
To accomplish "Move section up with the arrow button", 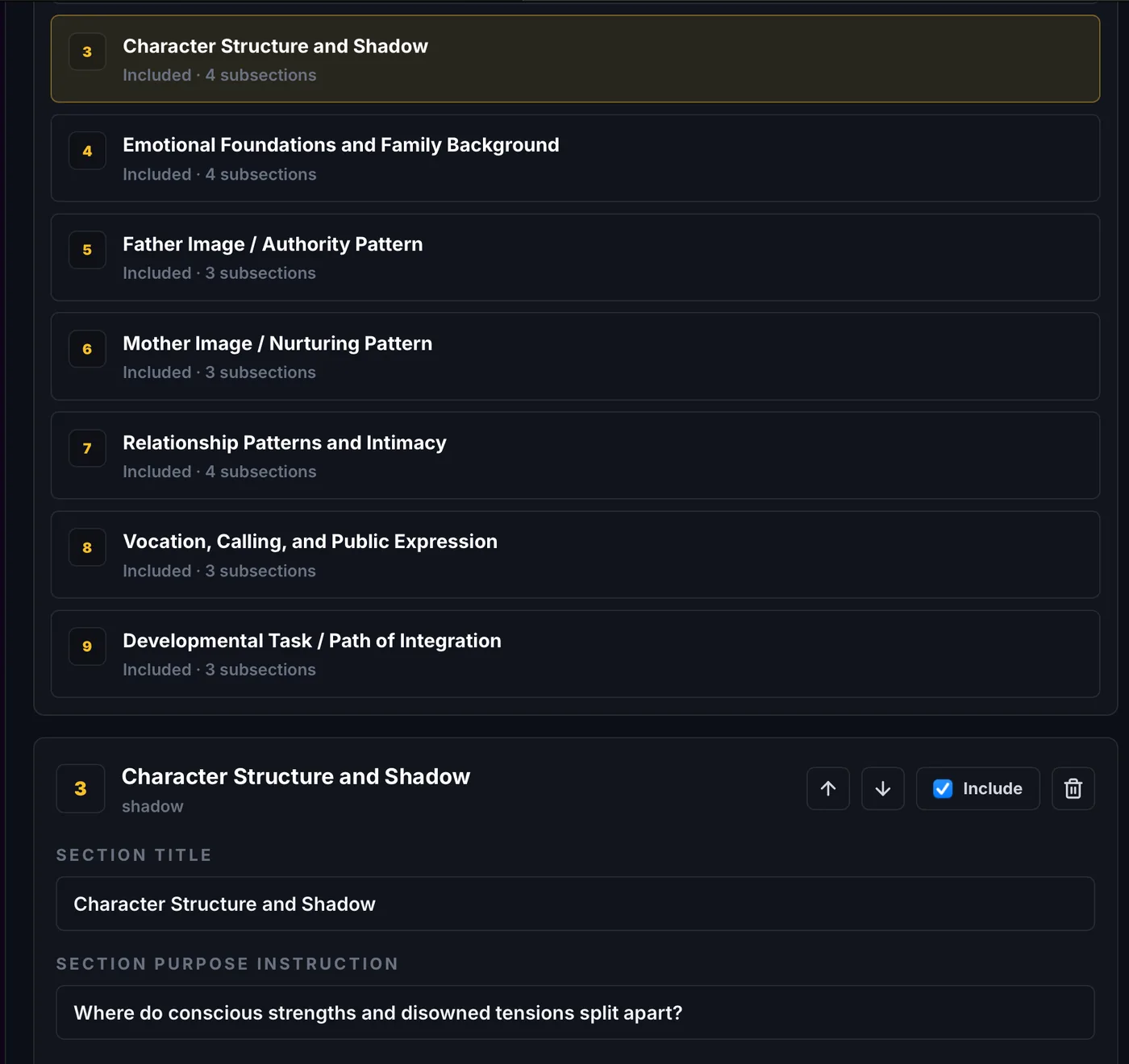I will [x=828, y=788].
